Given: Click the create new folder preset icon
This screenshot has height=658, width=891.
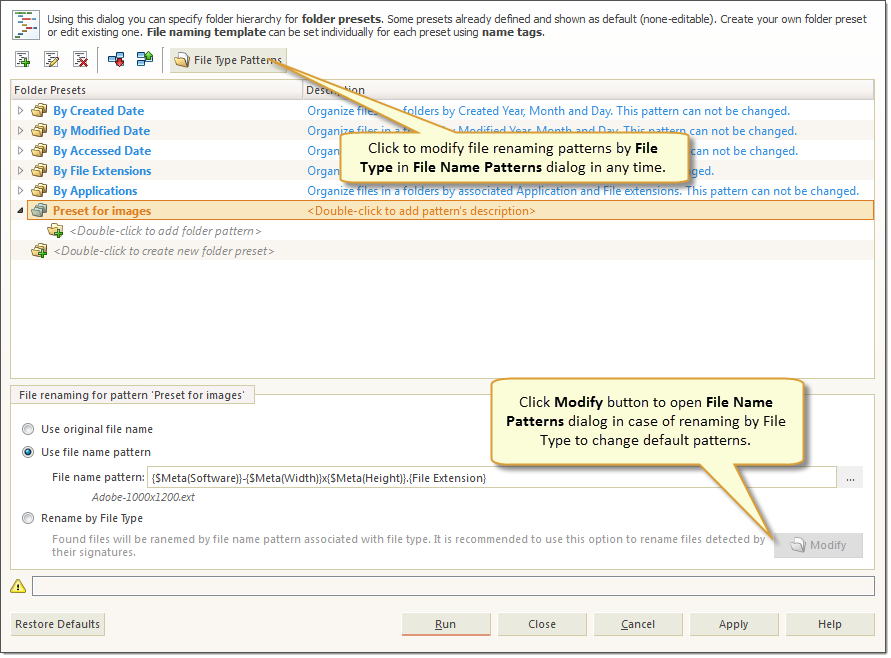Looking at the screenshot, I should [39, 251].
